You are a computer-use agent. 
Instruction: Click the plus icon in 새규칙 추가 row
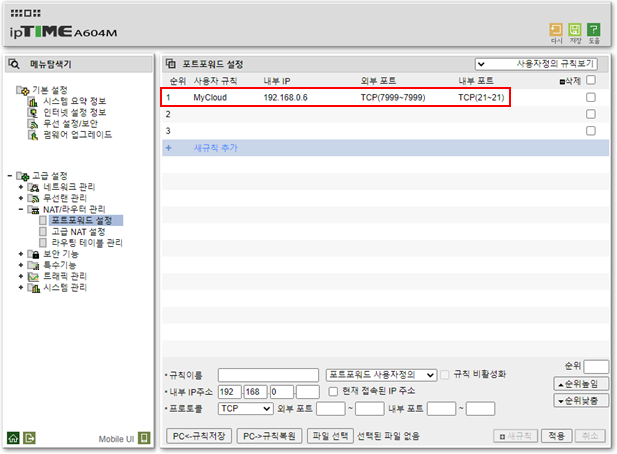168,148
